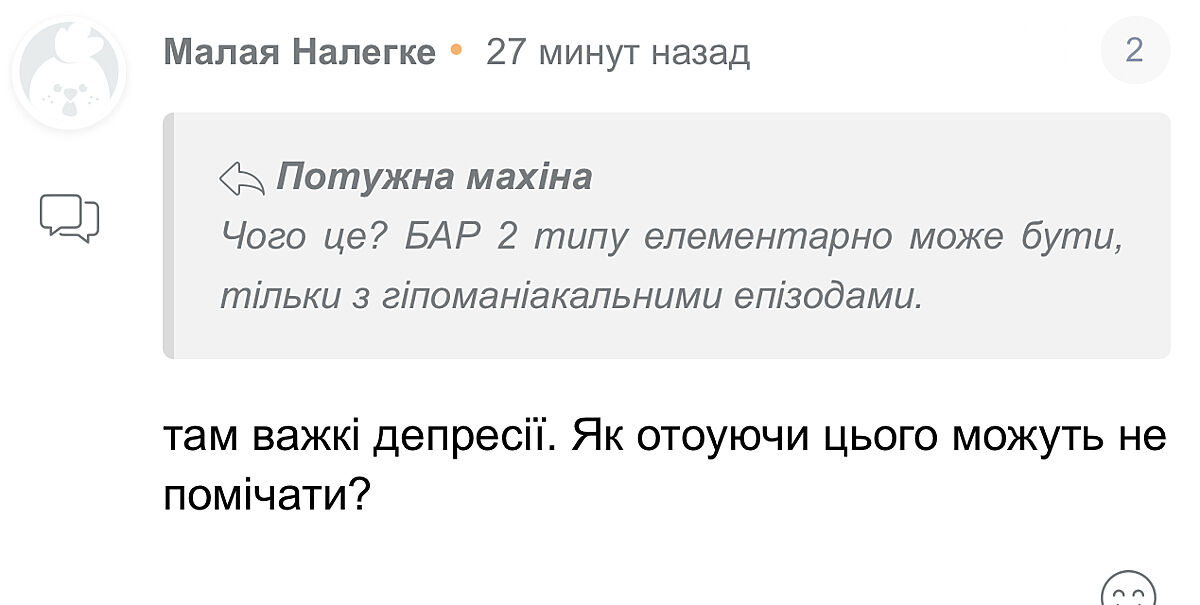This screenshot has width=1200, height=605.
Task: Click the chicken avatar of the commenter
Action: click(x=69, y=73)
